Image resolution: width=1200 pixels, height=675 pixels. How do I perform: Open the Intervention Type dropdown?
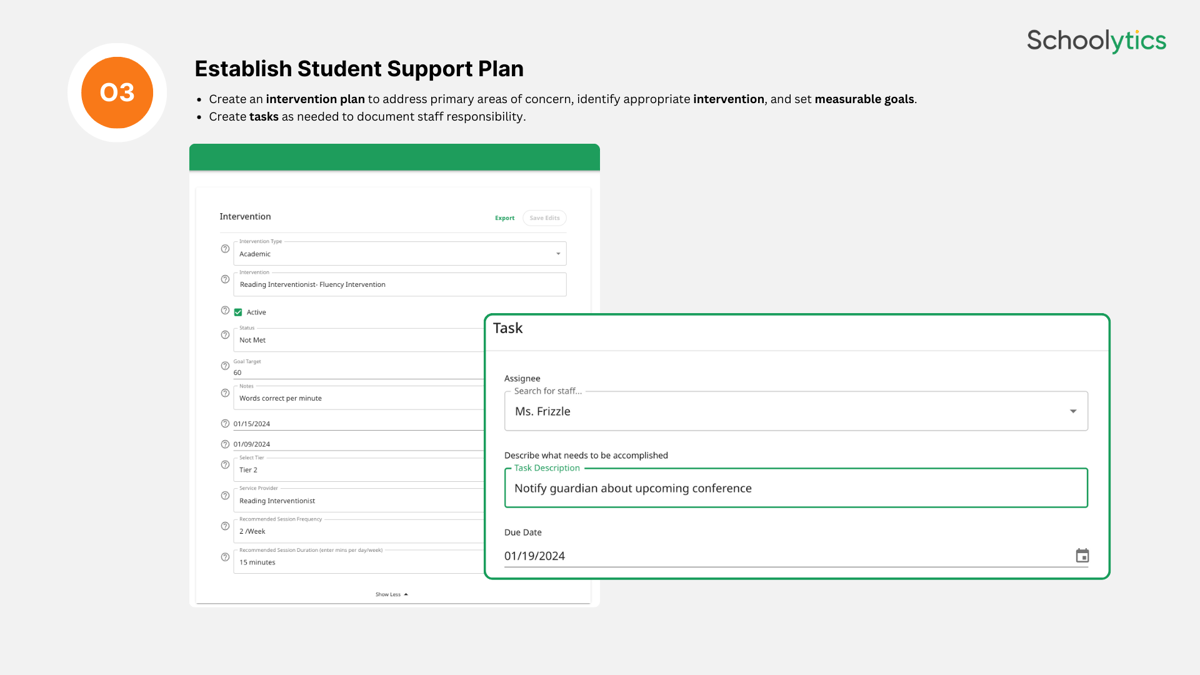pos(558,254)
